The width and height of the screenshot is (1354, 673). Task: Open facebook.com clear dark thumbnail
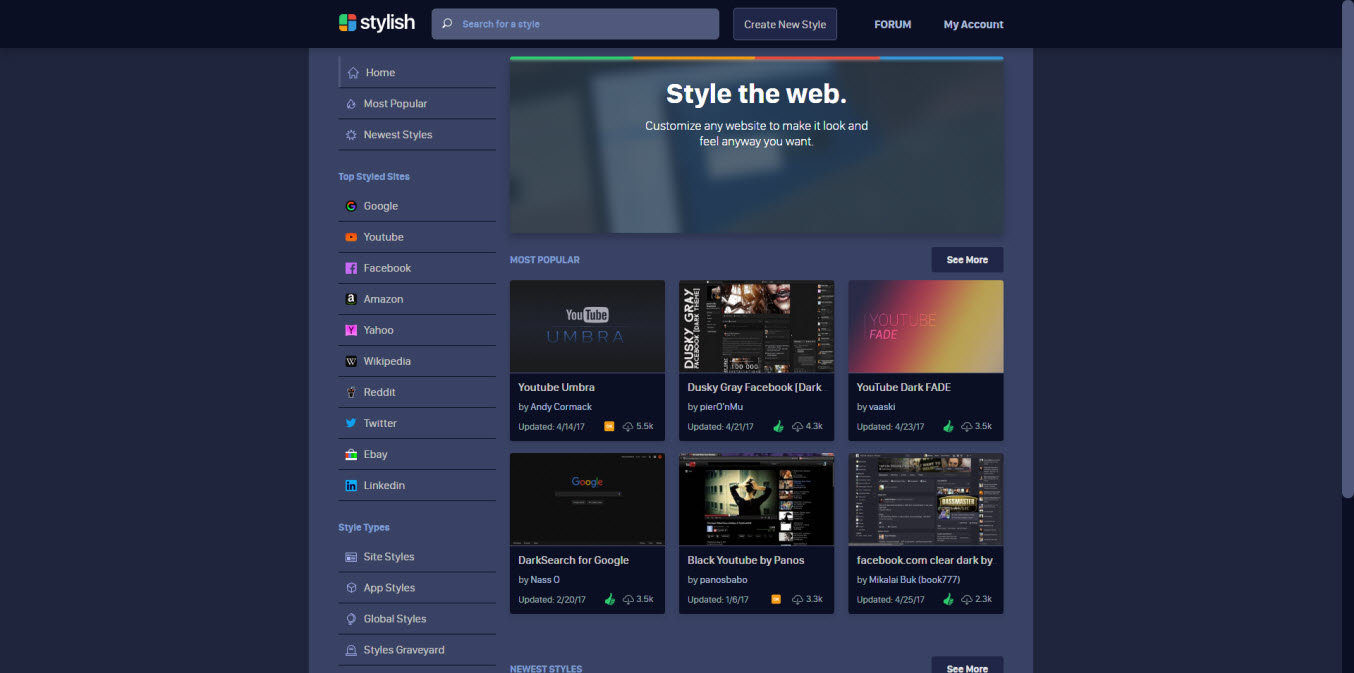tap(926, 499)
